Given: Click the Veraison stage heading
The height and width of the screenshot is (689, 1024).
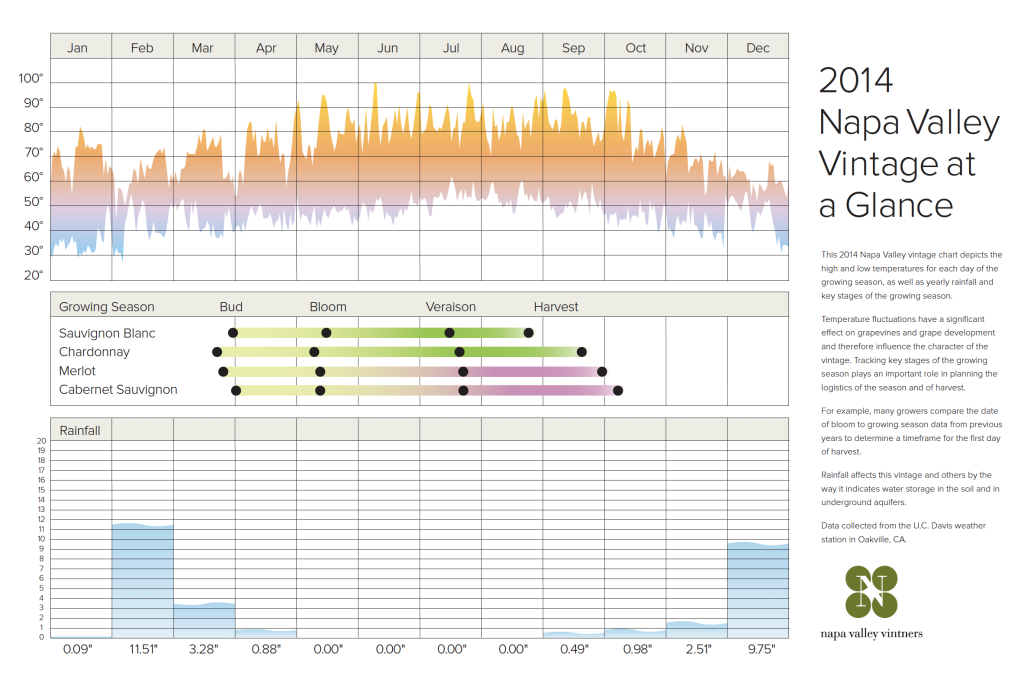Looking at the screenshot, I should click(451, 307).
